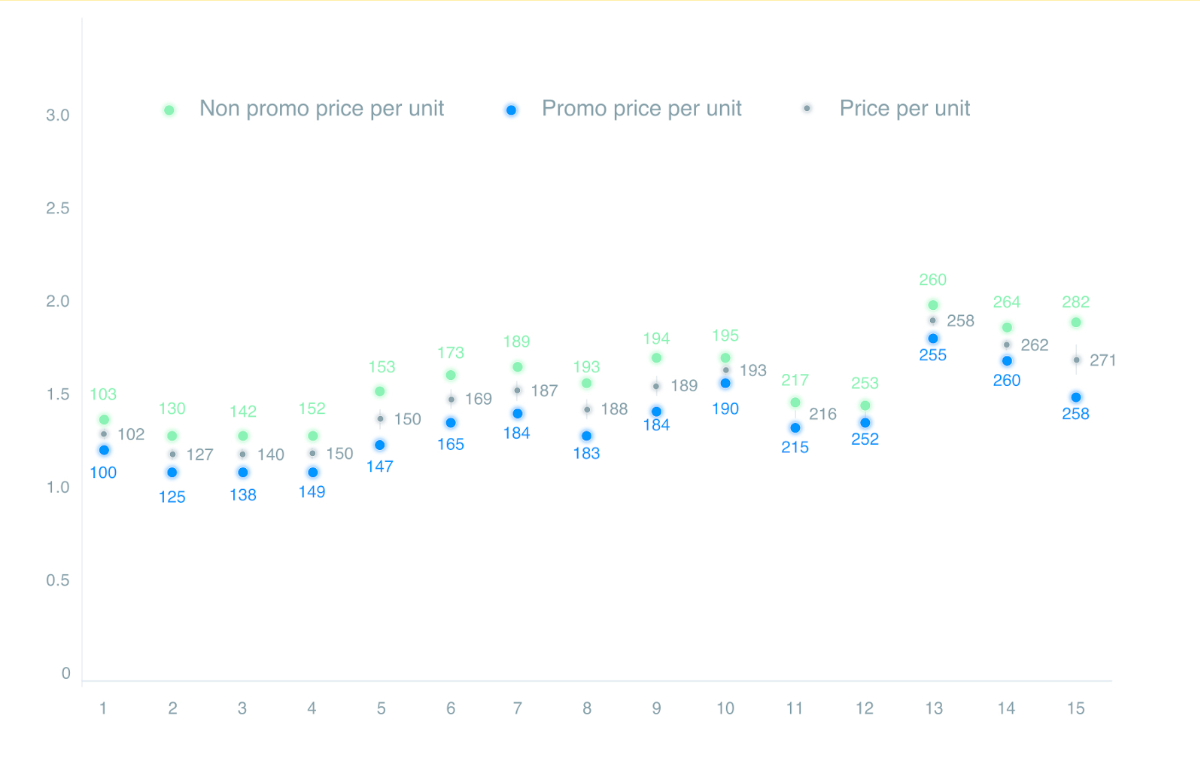The width and height of the screenshot is (1200, 758).
Task: Select the blue point labeled 252
Action: (865, 423)
